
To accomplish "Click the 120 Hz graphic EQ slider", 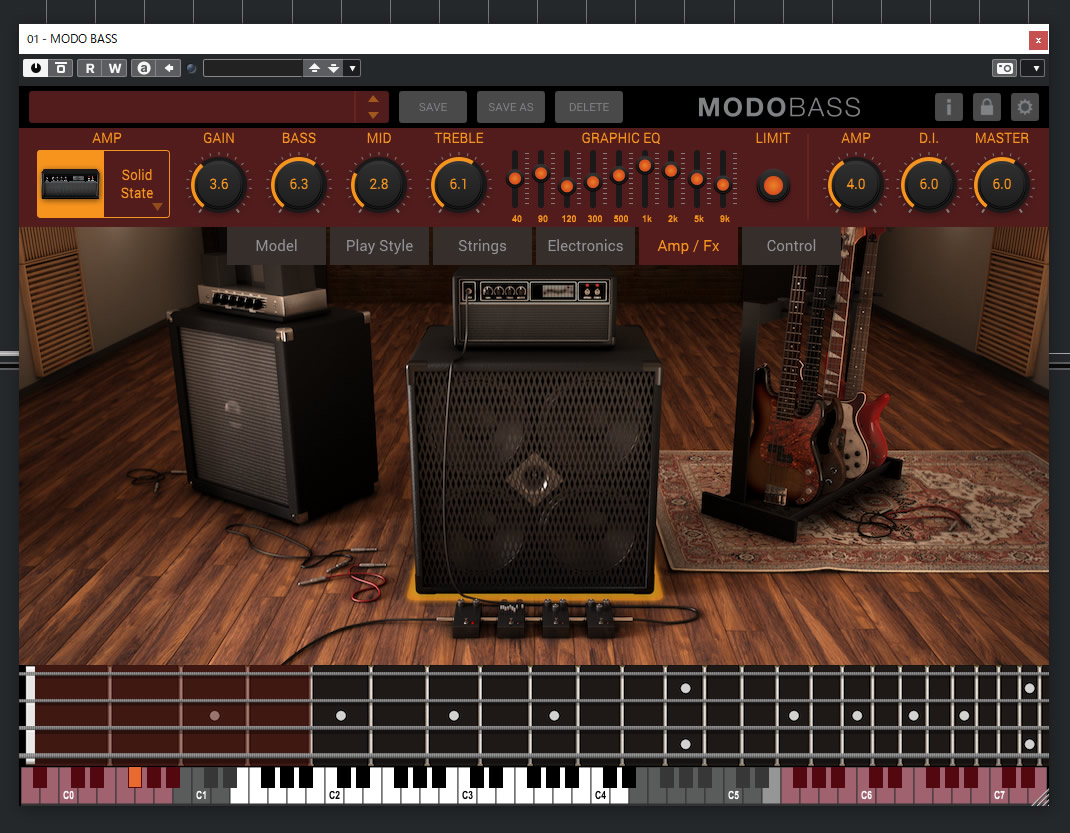I will (567, 186).
